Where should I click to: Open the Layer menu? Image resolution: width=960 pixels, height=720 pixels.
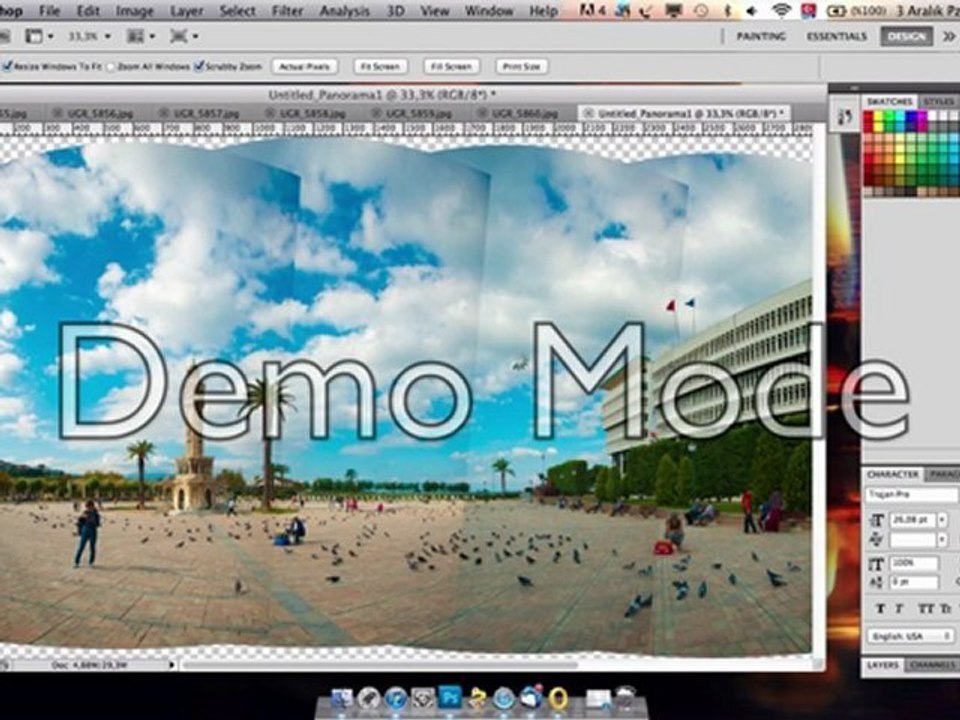pos(187,11)
